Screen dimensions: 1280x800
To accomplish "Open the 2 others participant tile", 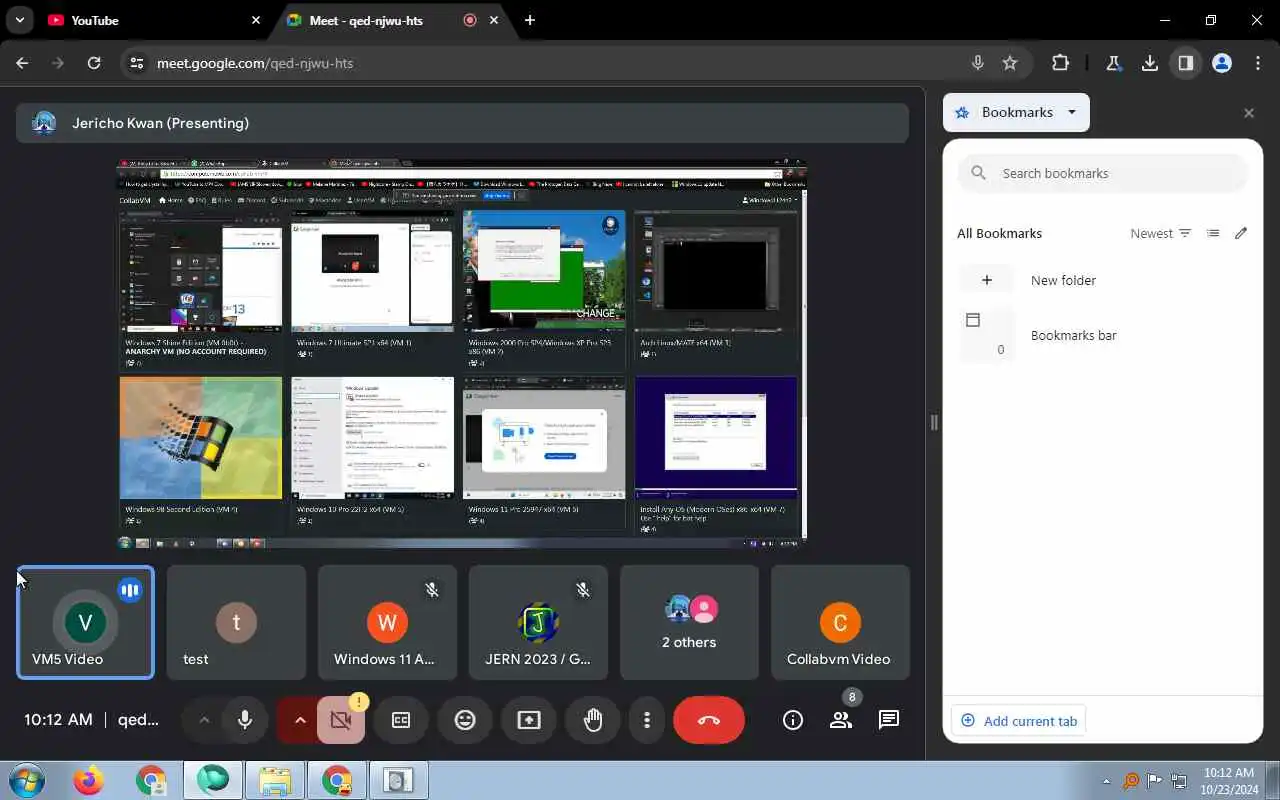I will 689,622.
